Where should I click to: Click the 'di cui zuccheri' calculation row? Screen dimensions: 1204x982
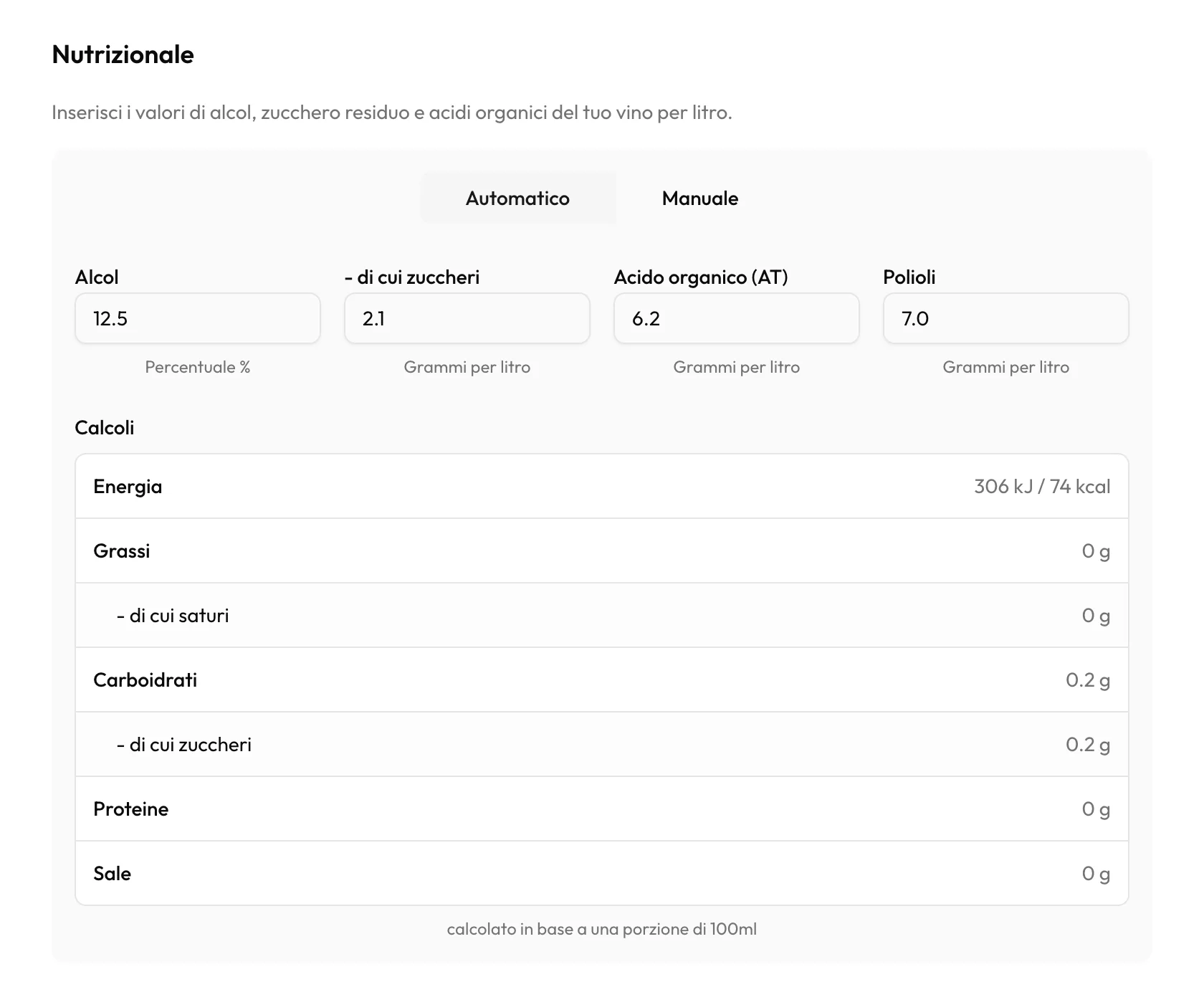tap(602, 744)
